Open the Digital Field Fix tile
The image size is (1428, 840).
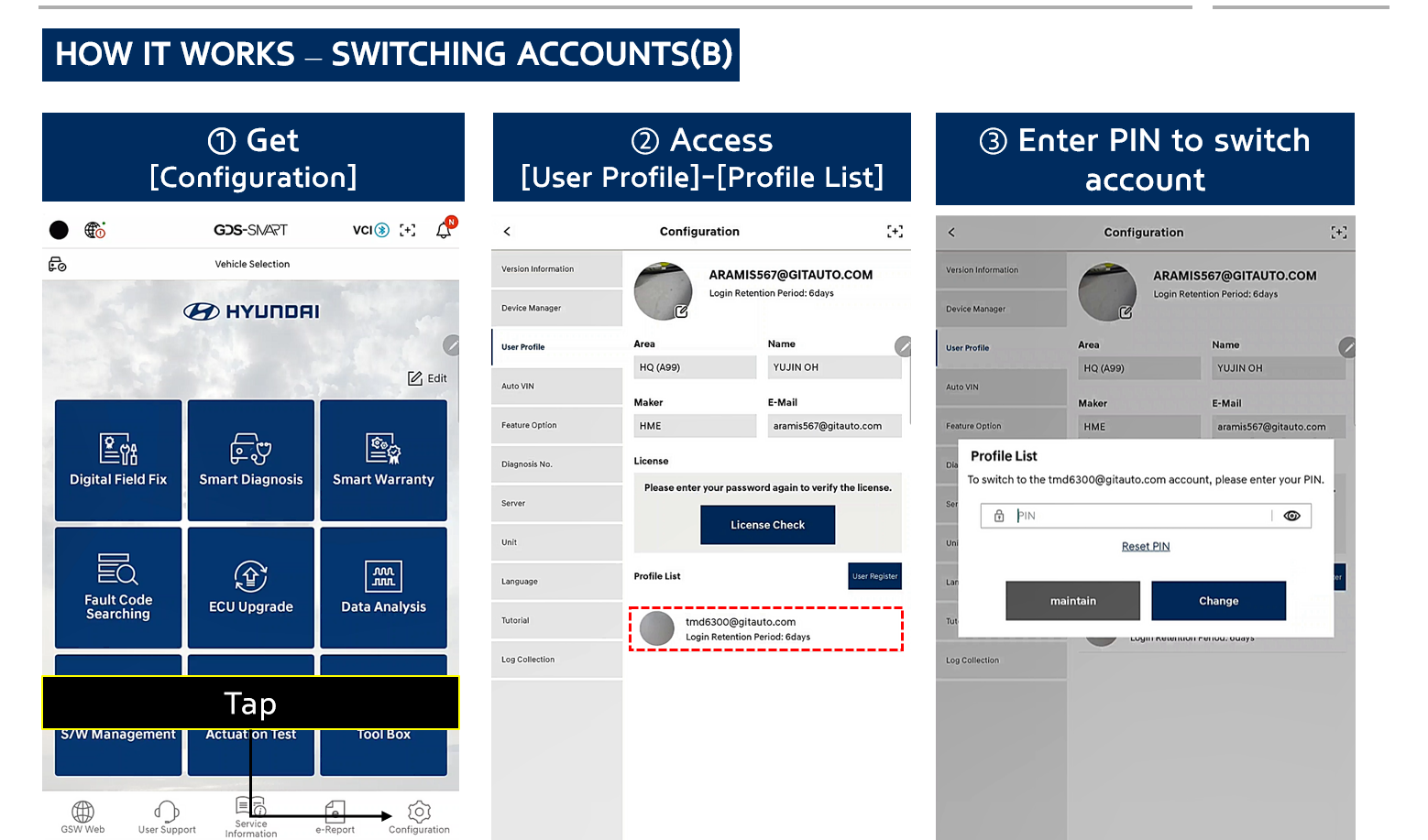click(118, 460)
